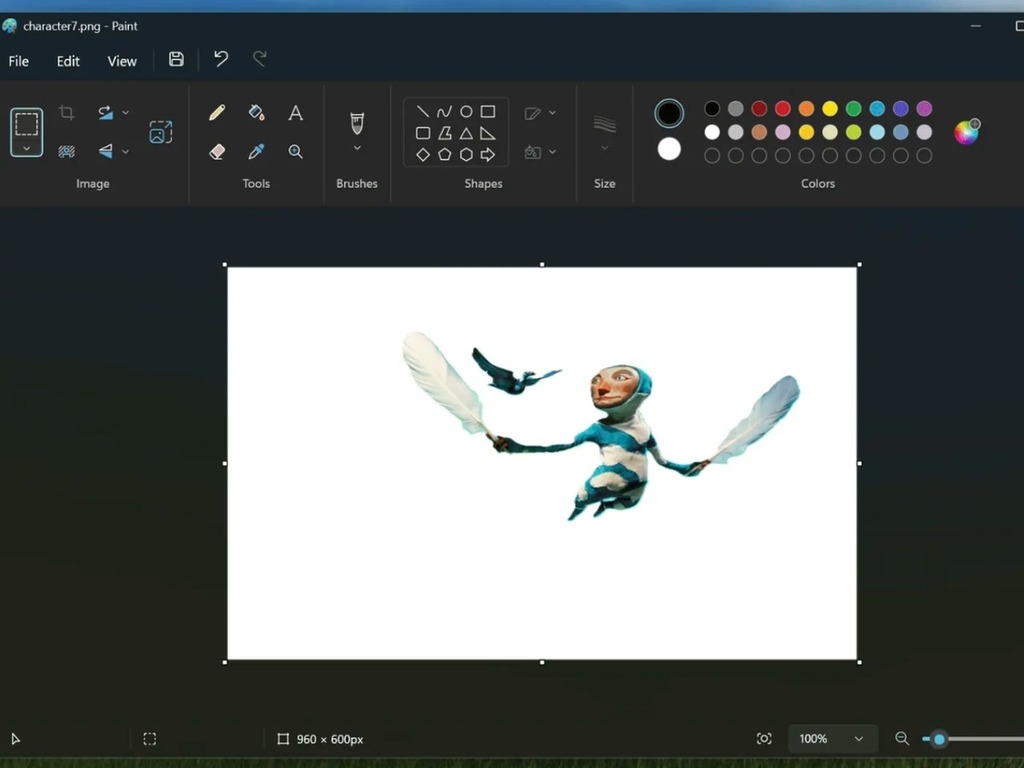Choose the Curve shape
1024x768 pixels.
pyautogui.click(x=444, y=112)
